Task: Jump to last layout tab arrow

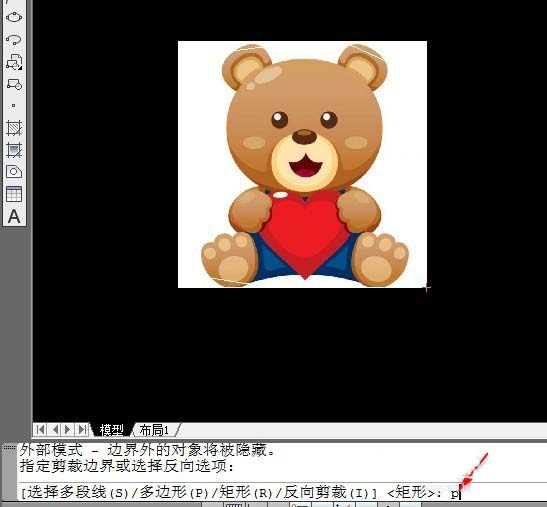Action: point(82,429)
